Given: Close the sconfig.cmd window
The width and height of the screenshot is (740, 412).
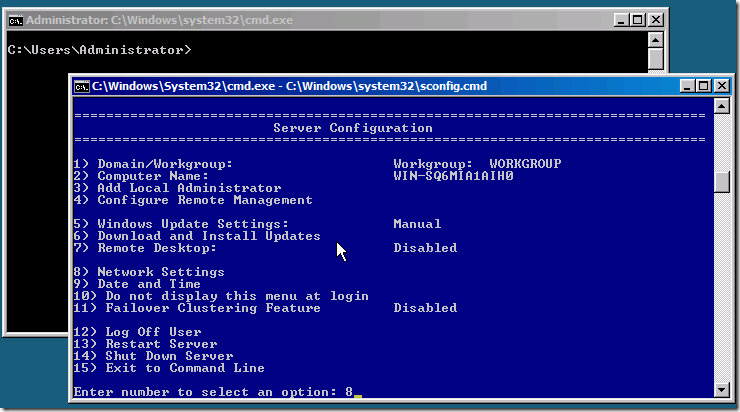Looking at the screenshot, I should [722, 86].
